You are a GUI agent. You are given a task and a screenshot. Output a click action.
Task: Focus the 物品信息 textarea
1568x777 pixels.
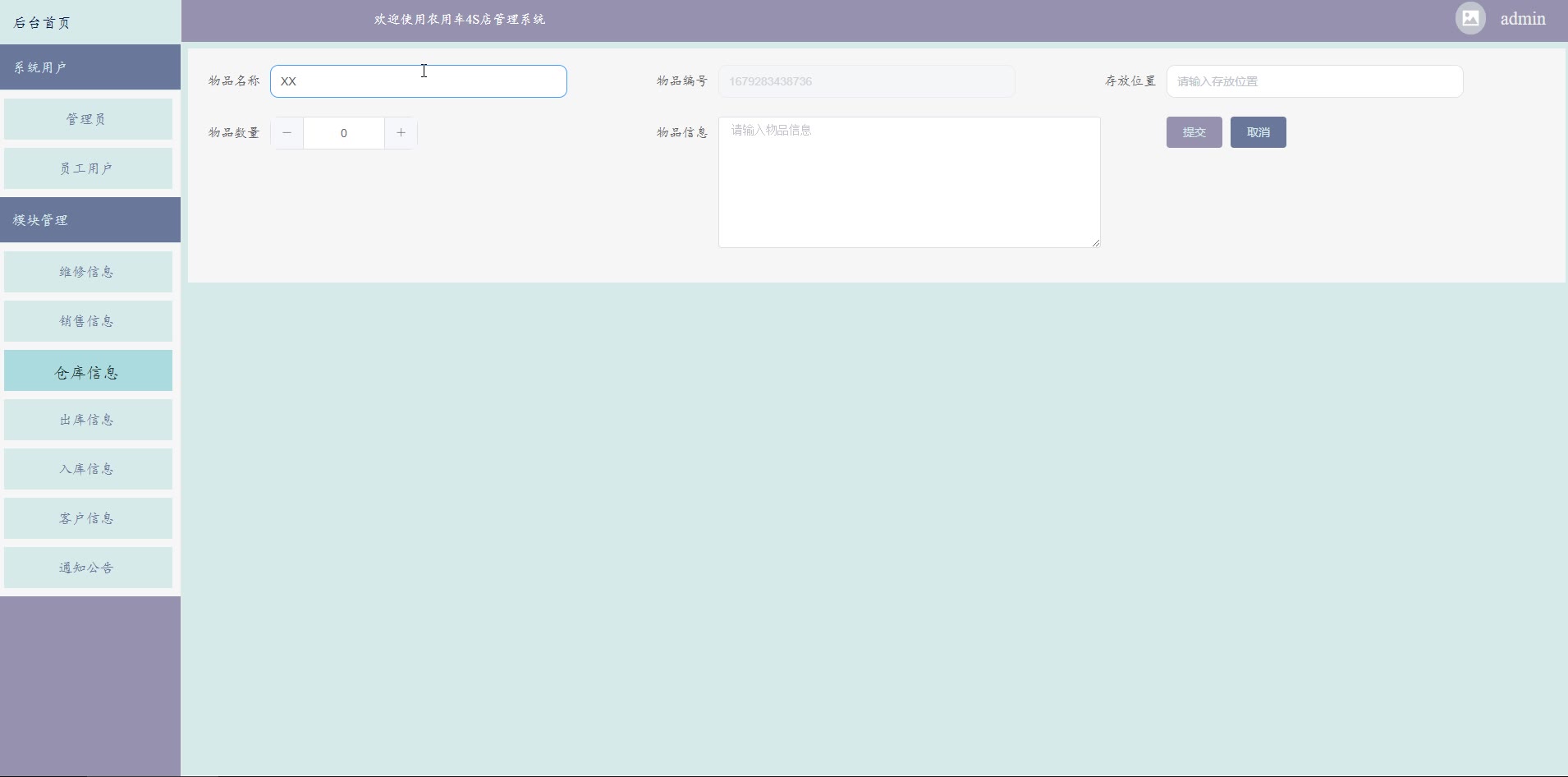pyautogui.click(x=910, y=182)
